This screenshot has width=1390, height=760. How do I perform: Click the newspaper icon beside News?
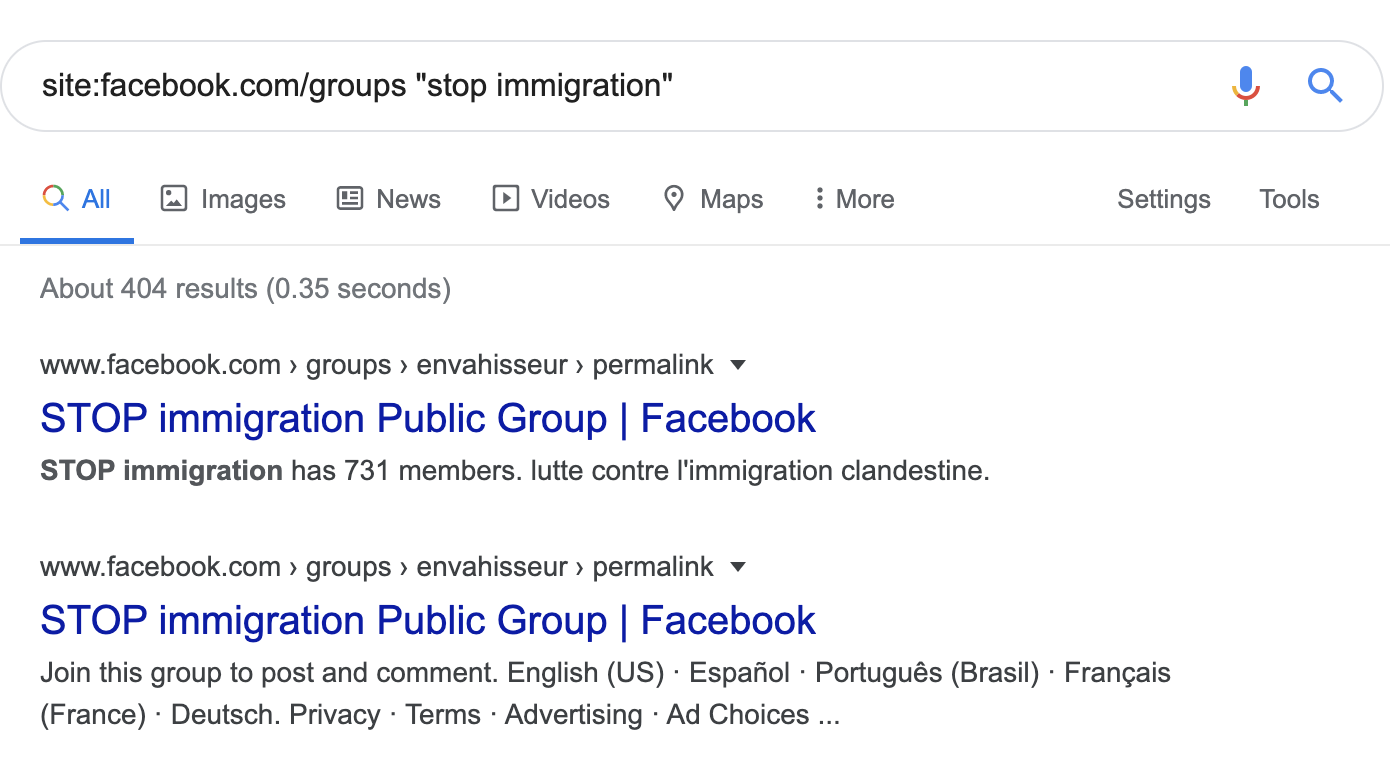click(350, 199)
